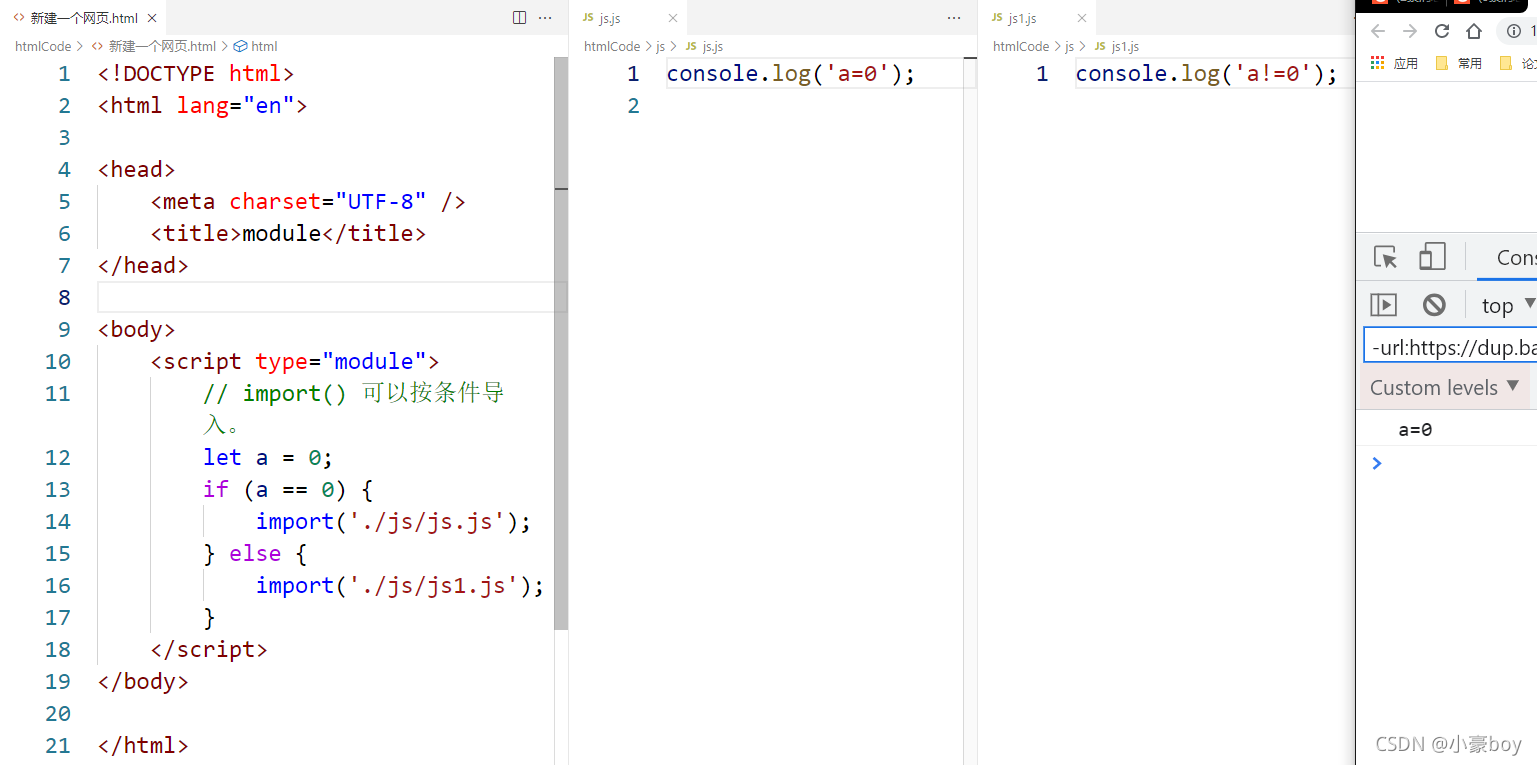Screen dimensions: 1537x765
Task: Toggle DevTools device toolbar
Action: tap(1432, 257)
